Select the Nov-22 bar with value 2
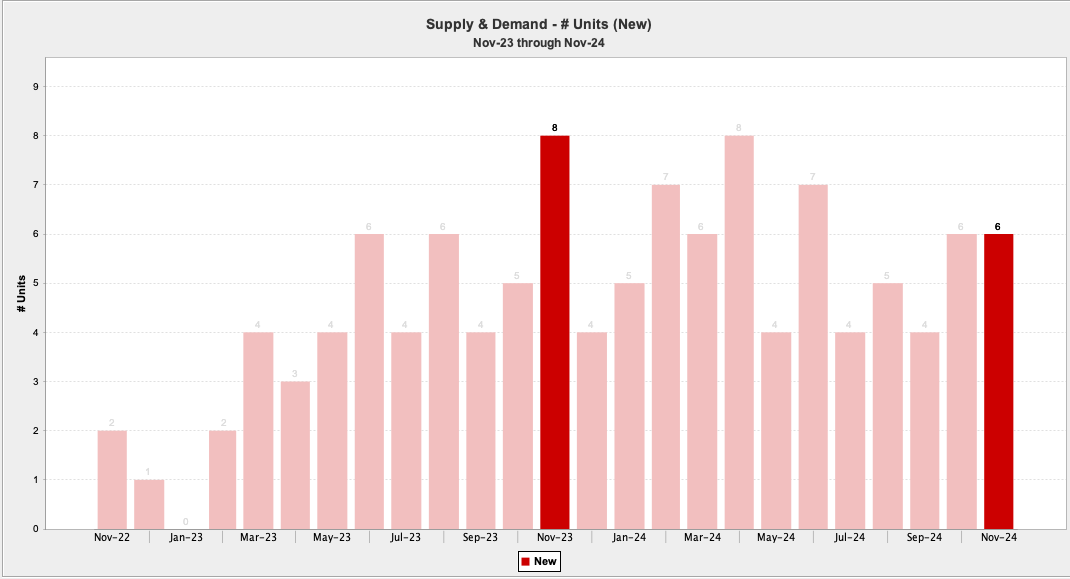The height and width of the screenshot is (579, 1070). click(x=112, y=479)
